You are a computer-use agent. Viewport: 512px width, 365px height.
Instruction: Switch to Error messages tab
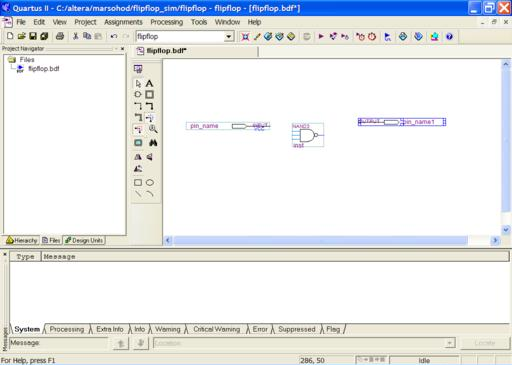point(260,329)
